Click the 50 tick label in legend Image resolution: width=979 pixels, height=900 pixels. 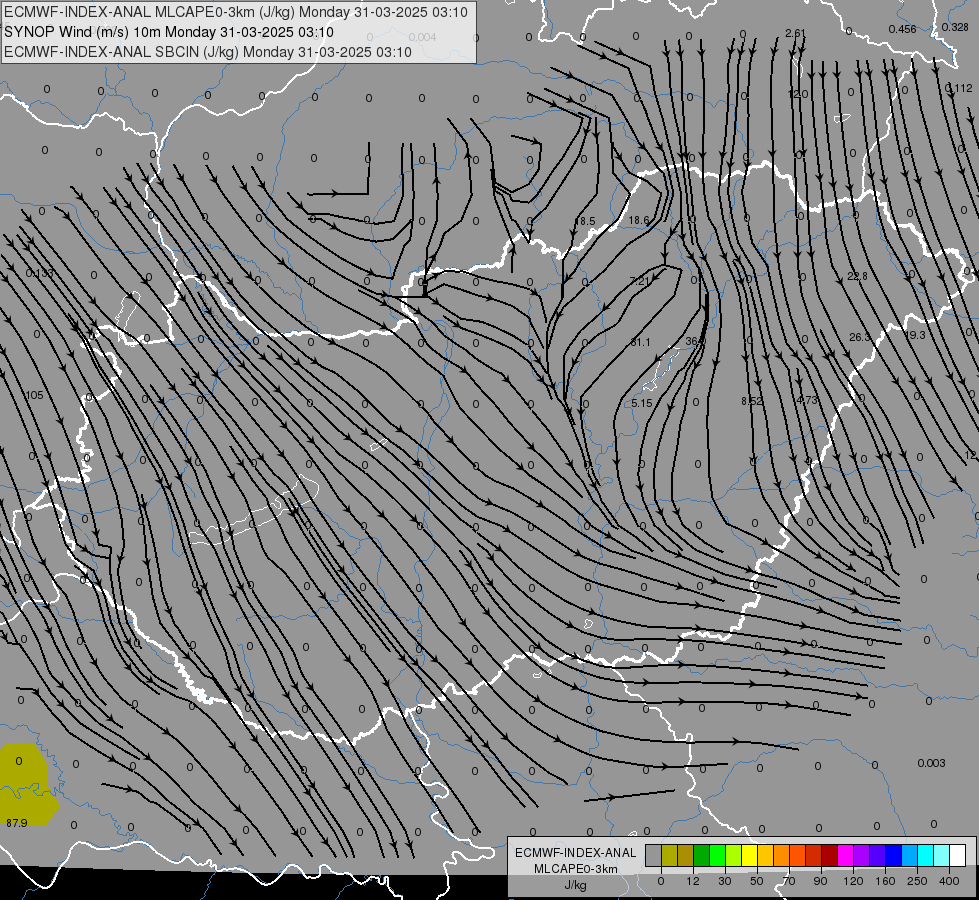click(x=757, y=881)
